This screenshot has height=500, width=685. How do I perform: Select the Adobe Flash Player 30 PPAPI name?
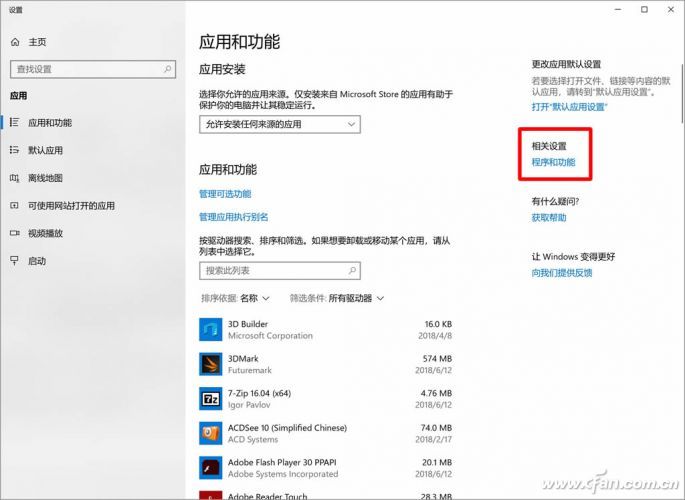click(282, 462)
